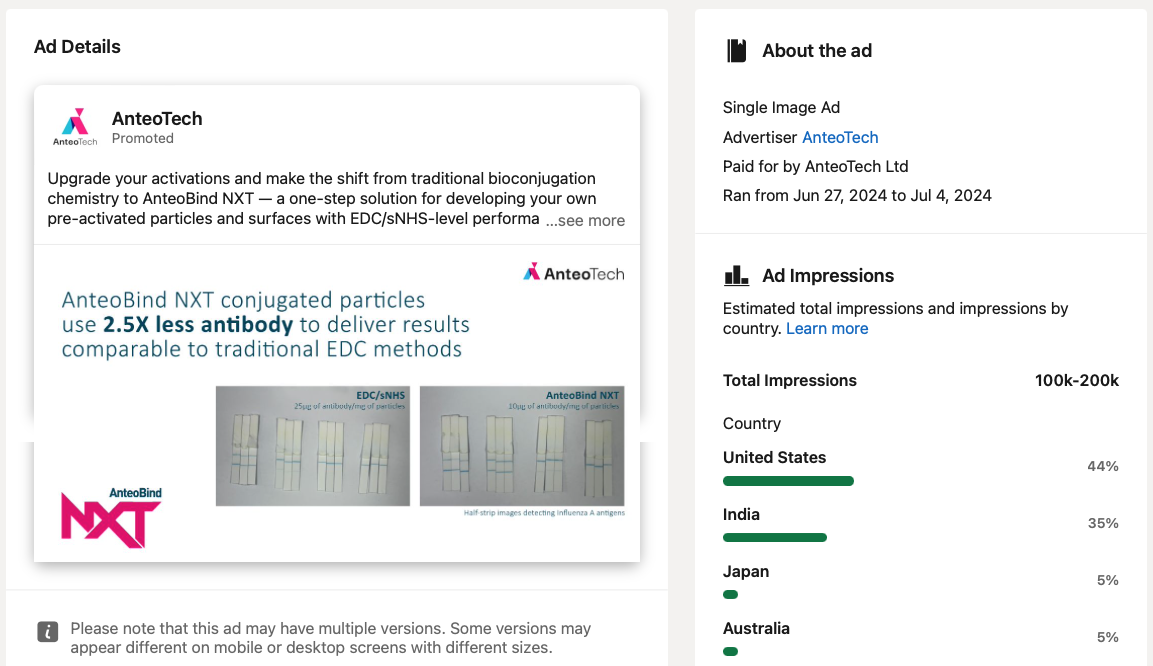Open the AnteoTech company name in ad card
The image size is (1153, 666).
pyautogui.click(x=157, y=118)
